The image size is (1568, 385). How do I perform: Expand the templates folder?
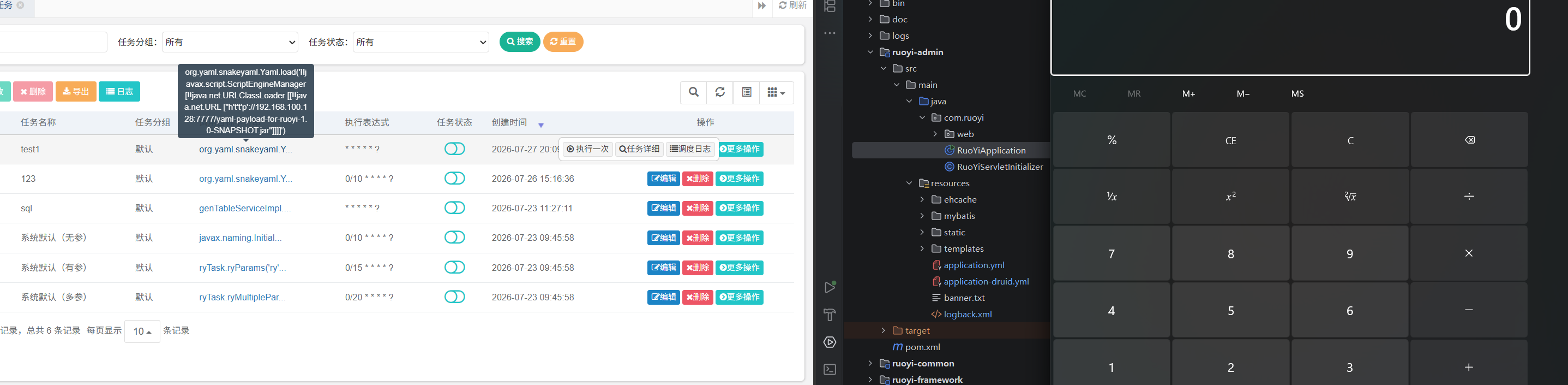[922, 248]
